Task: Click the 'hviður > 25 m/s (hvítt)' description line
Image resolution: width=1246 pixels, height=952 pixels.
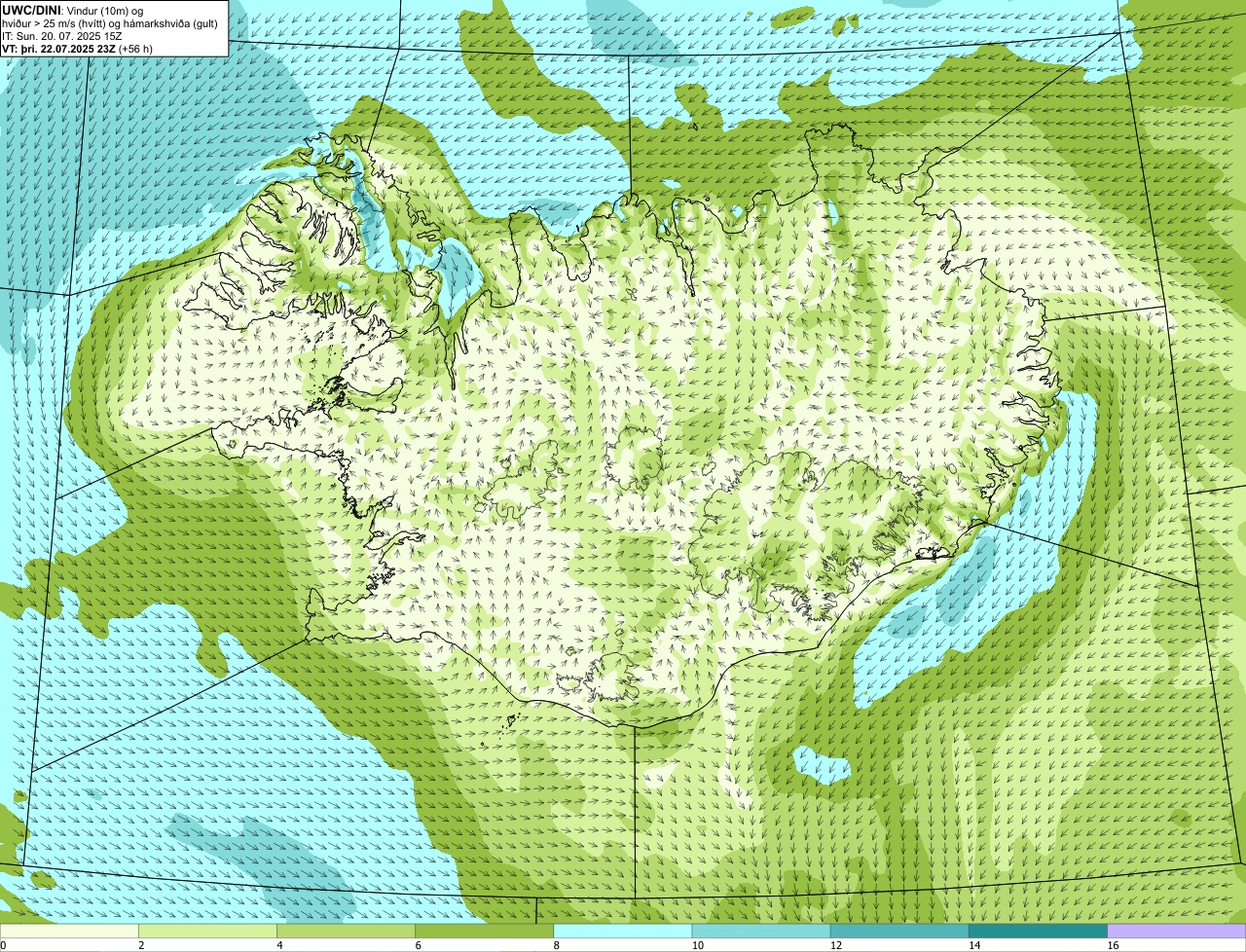Action: click(110, 23)
